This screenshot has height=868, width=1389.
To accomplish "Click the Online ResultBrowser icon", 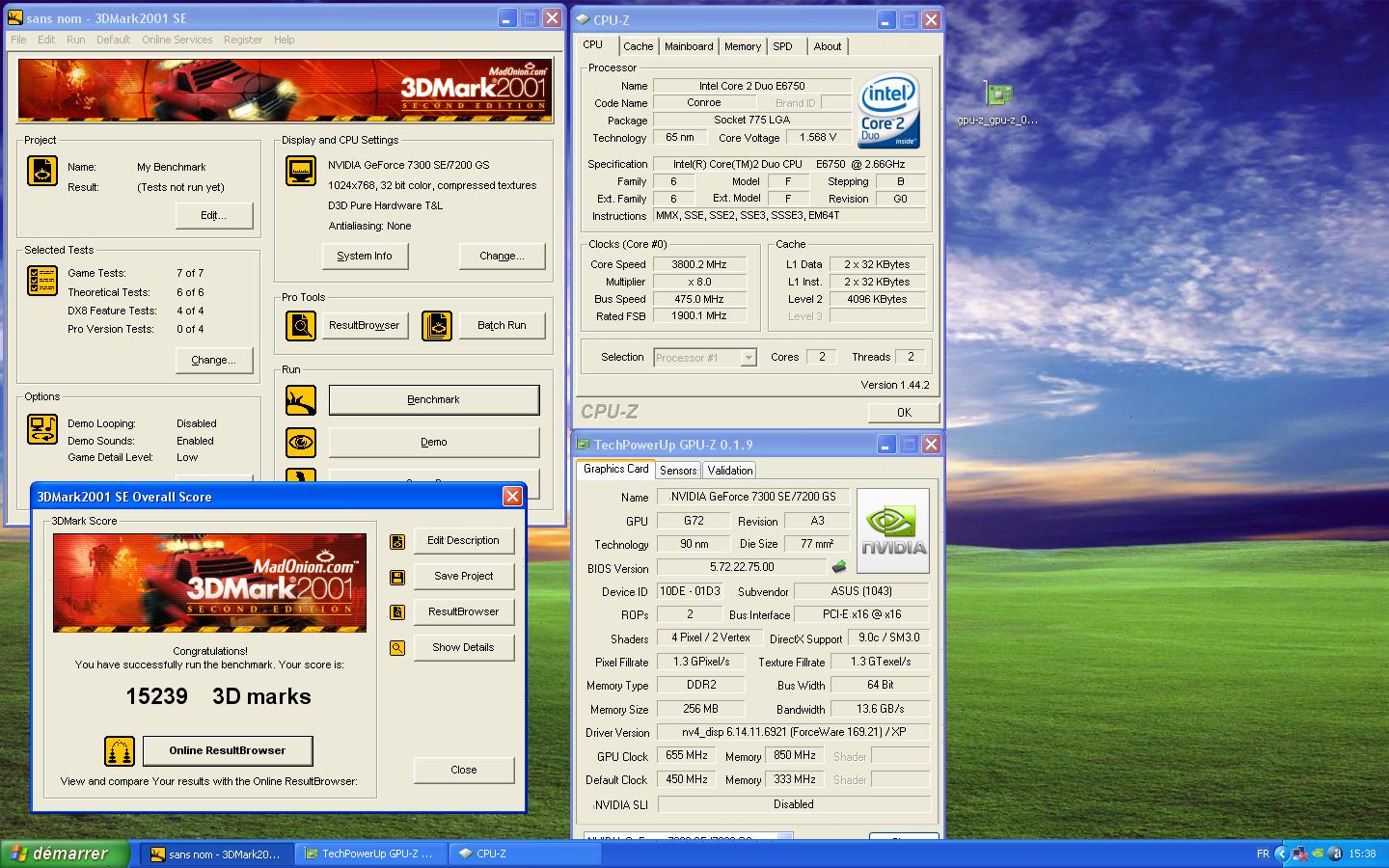I will [120, 751].
